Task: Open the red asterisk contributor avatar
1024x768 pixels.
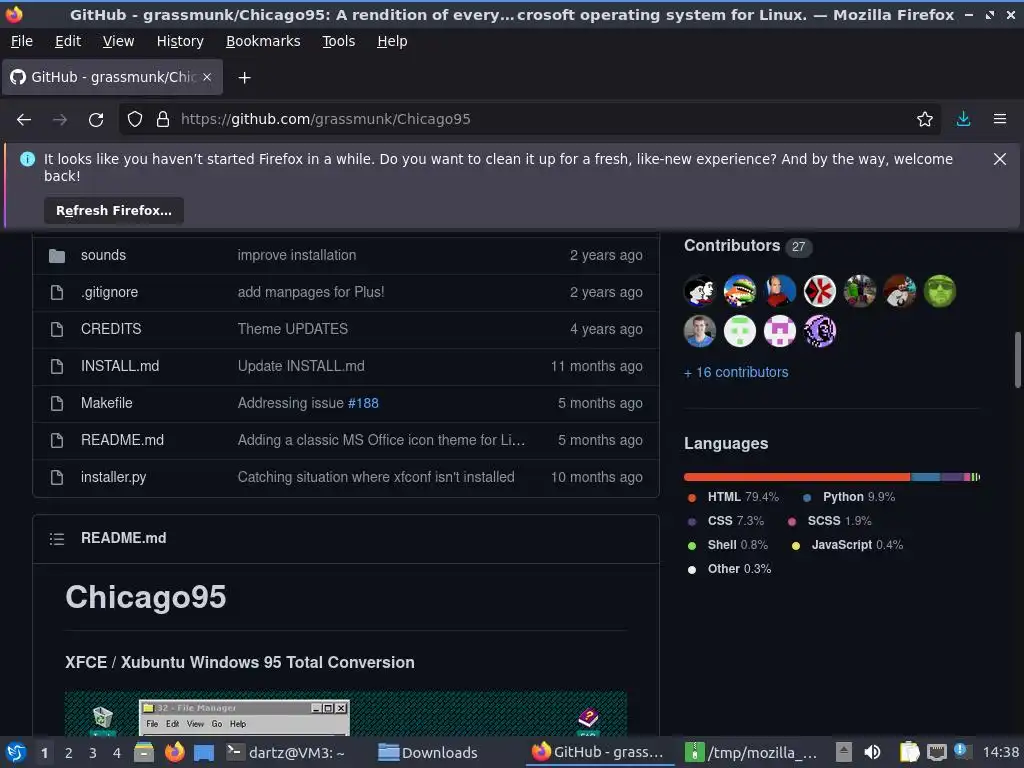Action: point(819,291)
